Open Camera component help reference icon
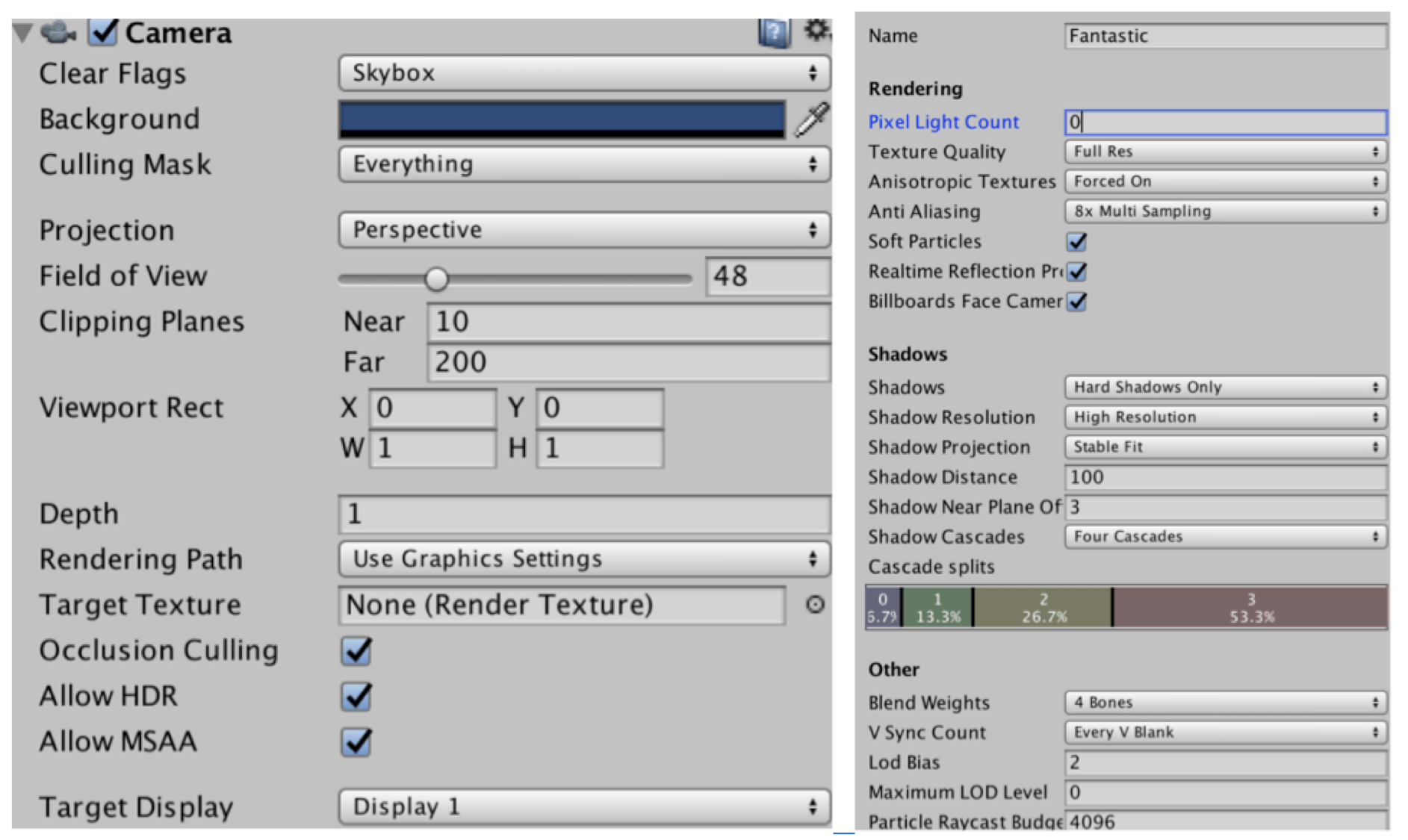The height and width of the screenshot is (840, 1408). coord(774,32)
